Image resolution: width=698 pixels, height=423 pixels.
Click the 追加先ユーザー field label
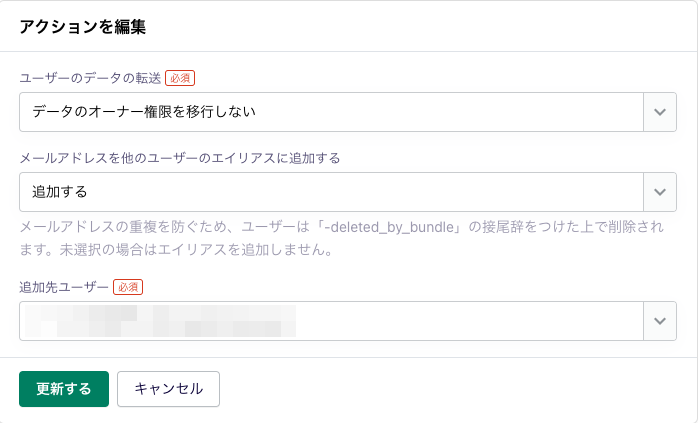click(64, 287)
